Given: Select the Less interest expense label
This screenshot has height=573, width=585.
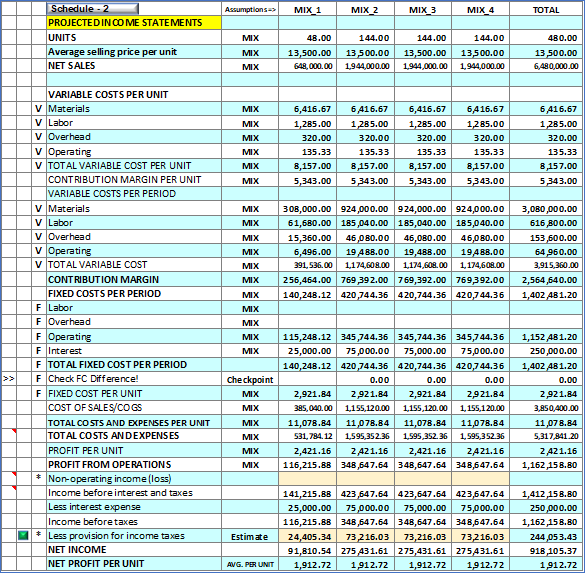Looking at the screenshot, I should (94, 507).
